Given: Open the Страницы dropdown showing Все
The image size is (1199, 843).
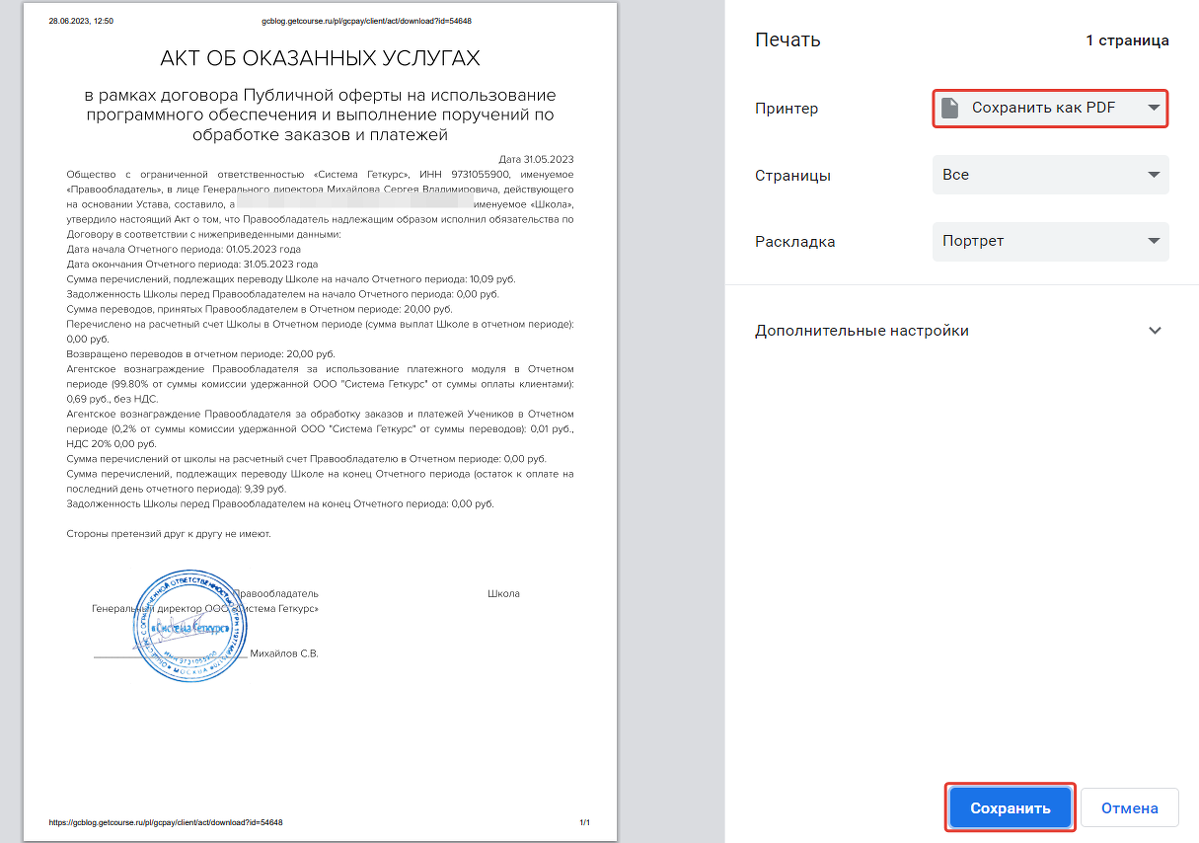Looking at the screenshot, I should [1050, 175].
